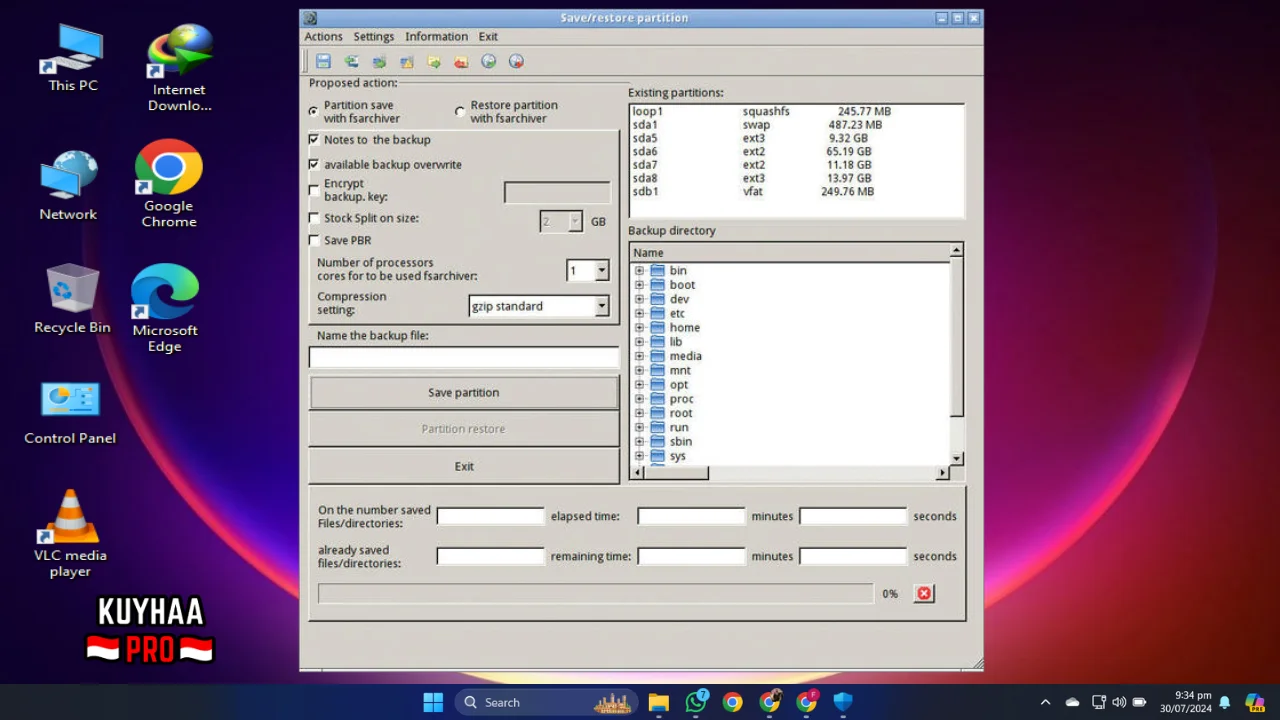Viewport: 1280px width, 720px height.
Task: Click the yellow folder with red arrow icon
Action: [x=461, y=61]
